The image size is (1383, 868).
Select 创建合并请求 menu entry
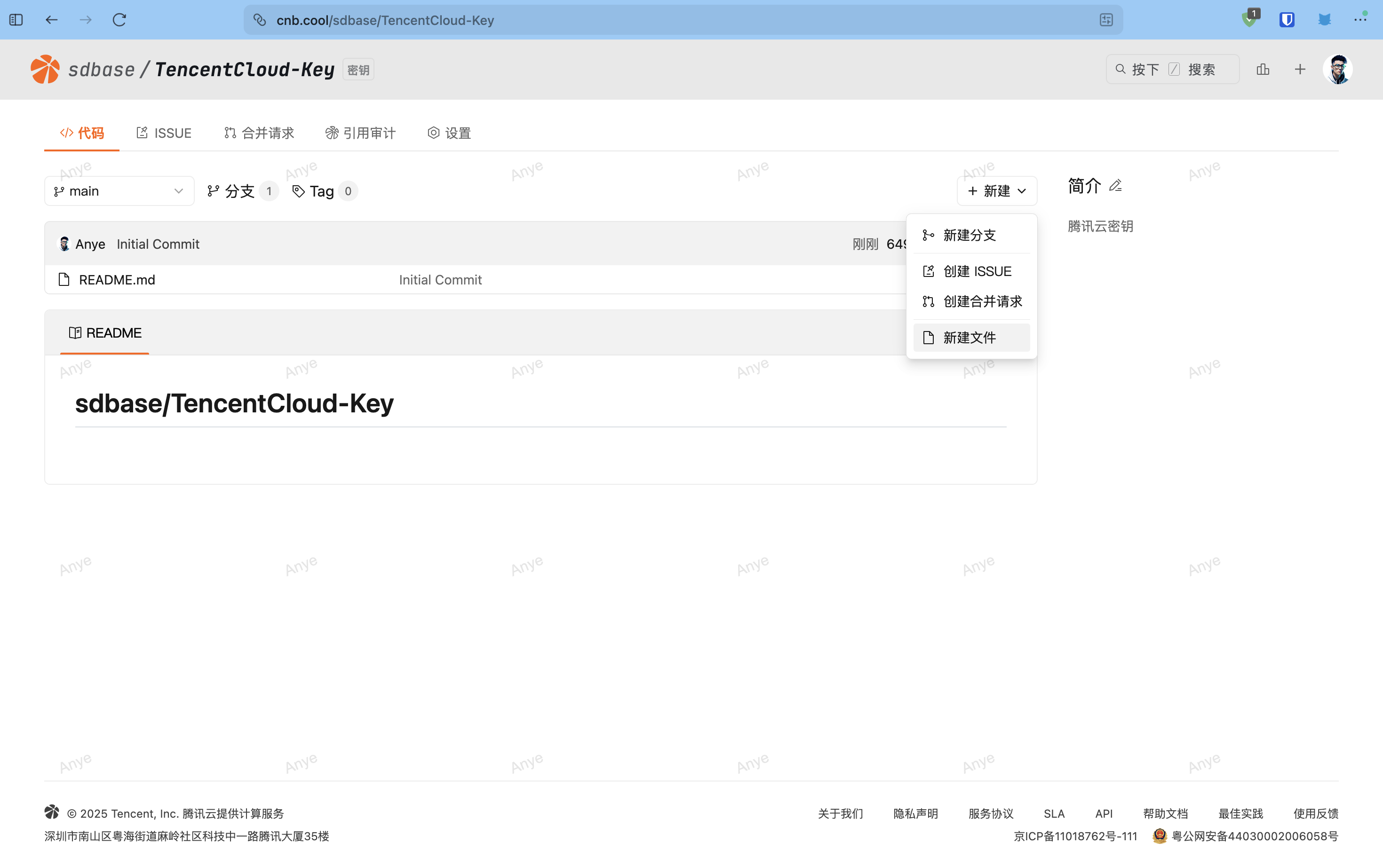(982, 301)
